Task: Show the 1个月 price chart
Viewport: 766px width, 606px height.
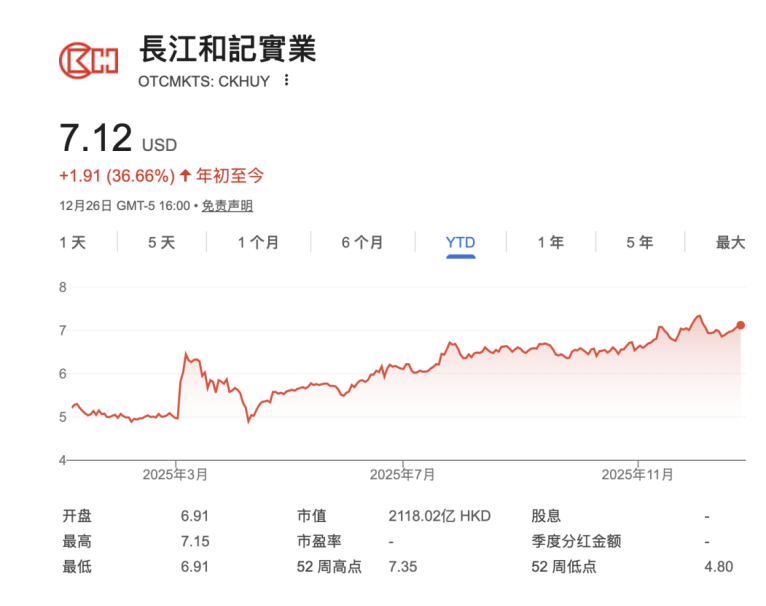Action: click(x=258, y=243)
